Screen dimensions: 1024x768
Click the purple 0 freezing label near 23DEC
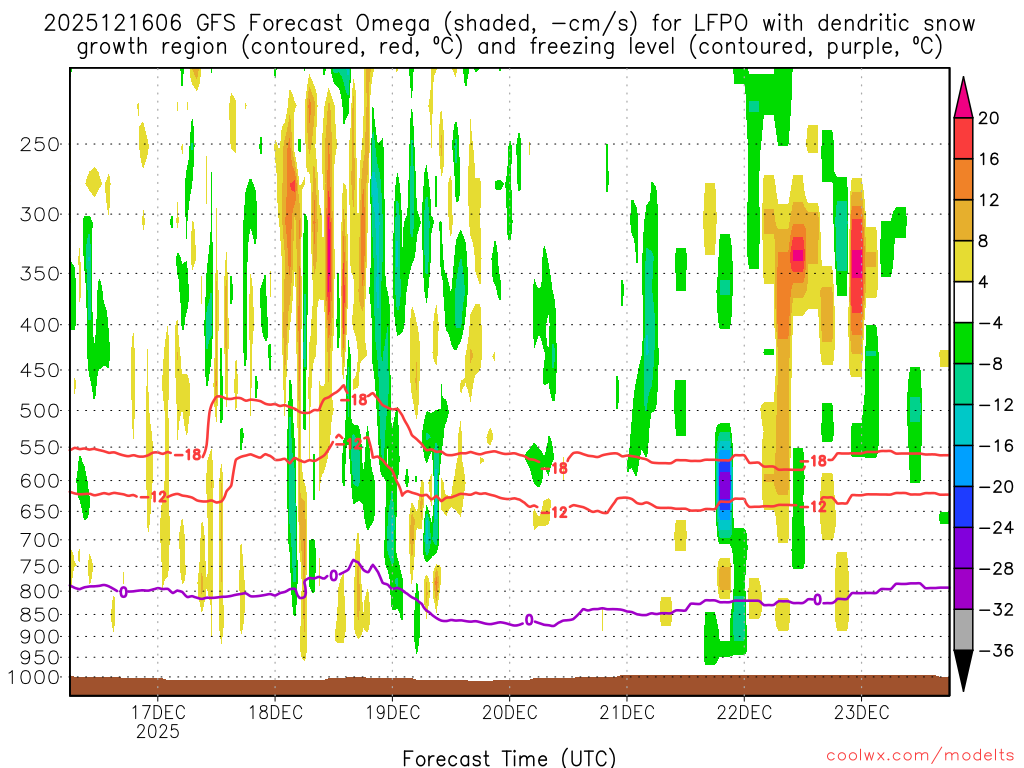tap(817, 600)
